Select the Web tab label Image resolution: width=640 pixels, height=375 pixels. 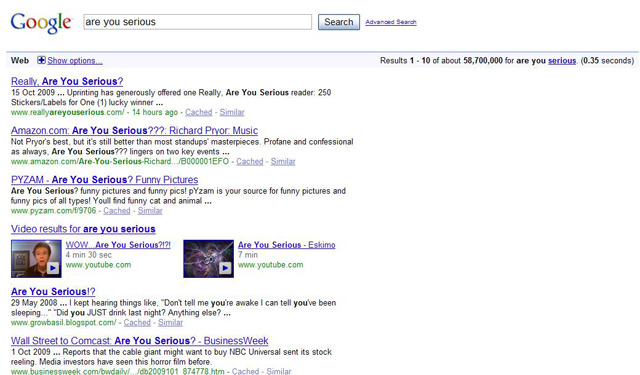point(20,60)
